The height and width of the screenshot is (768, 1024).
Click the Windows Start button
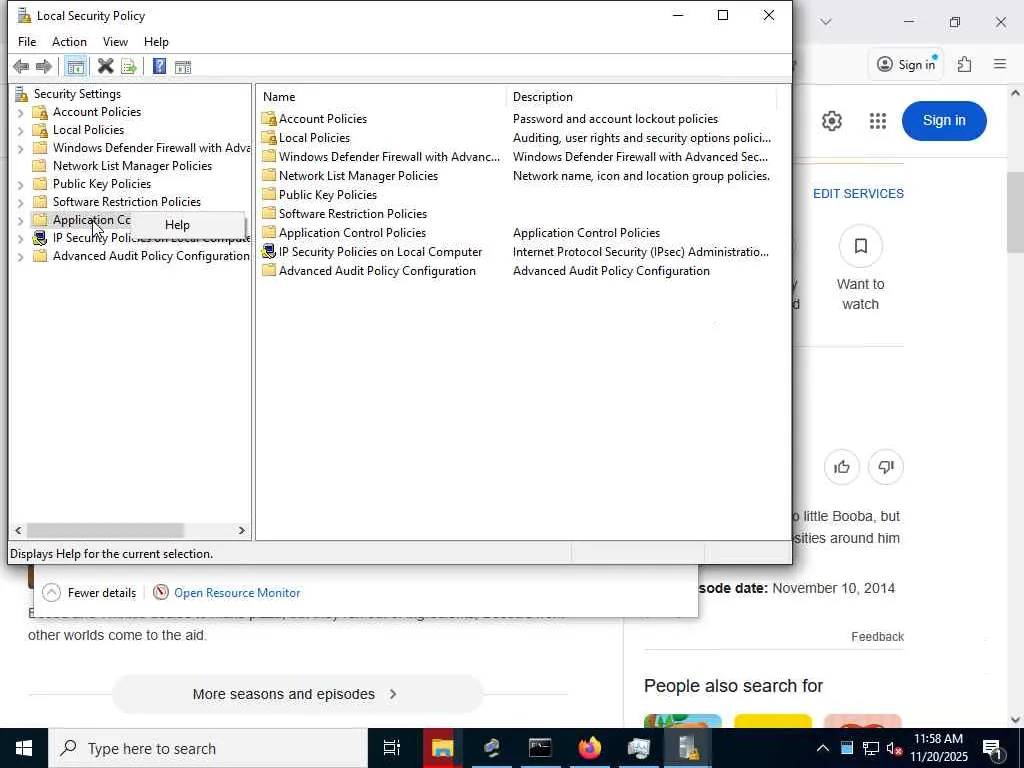(x=24, y=748)
